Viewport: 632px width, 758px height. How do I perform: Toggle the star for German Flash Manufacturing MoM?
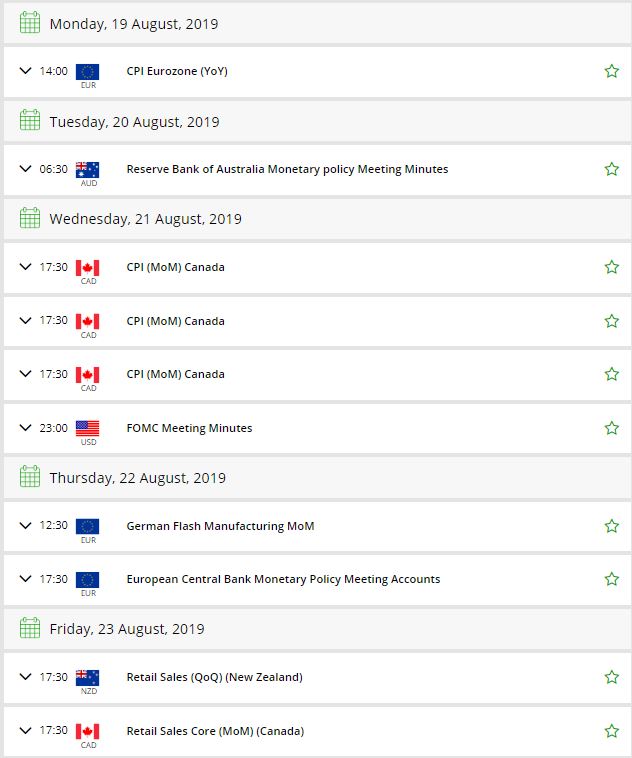pos(611,526)
